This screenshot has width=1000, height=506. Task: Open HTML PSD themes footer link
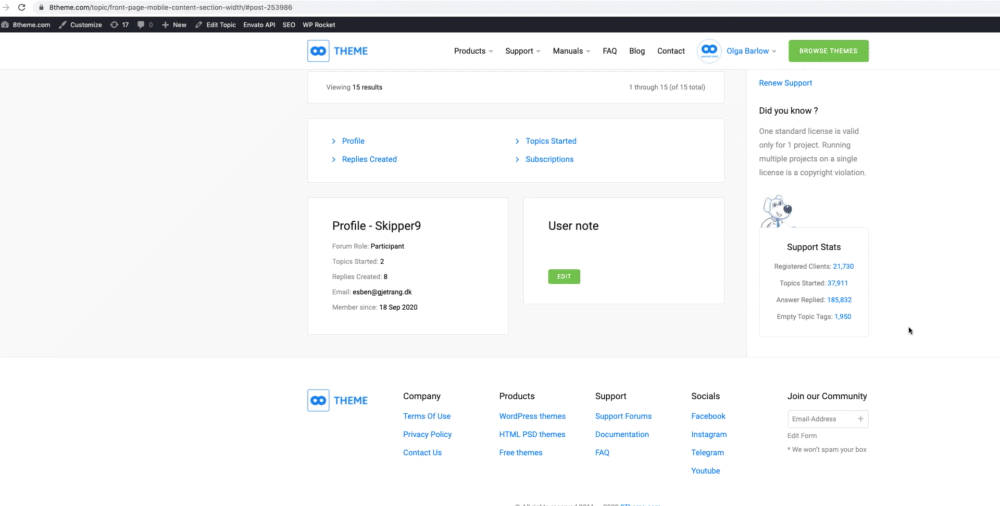coord(533,435)
